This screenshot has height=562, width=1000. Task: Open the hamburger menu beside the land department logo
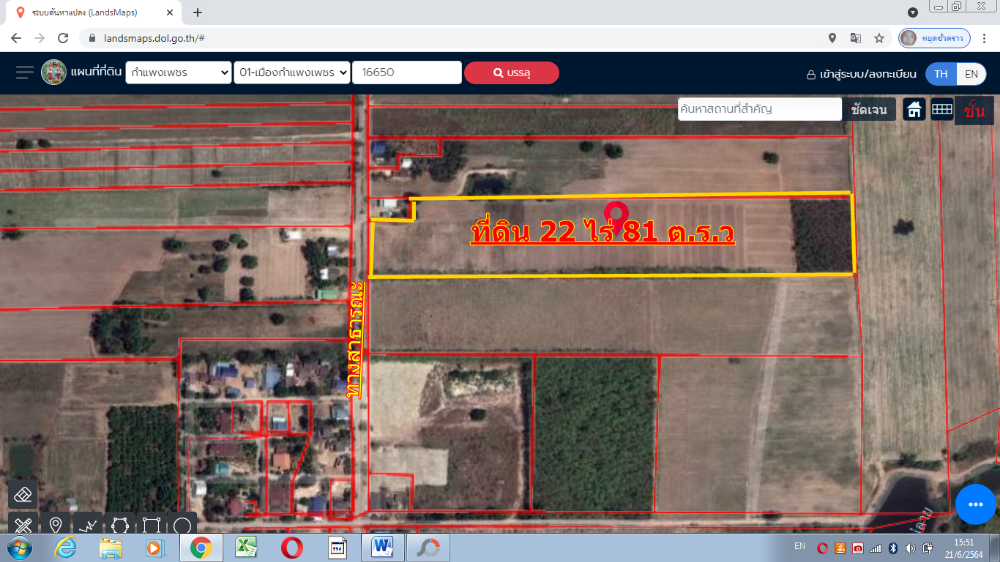click(24, 73)
